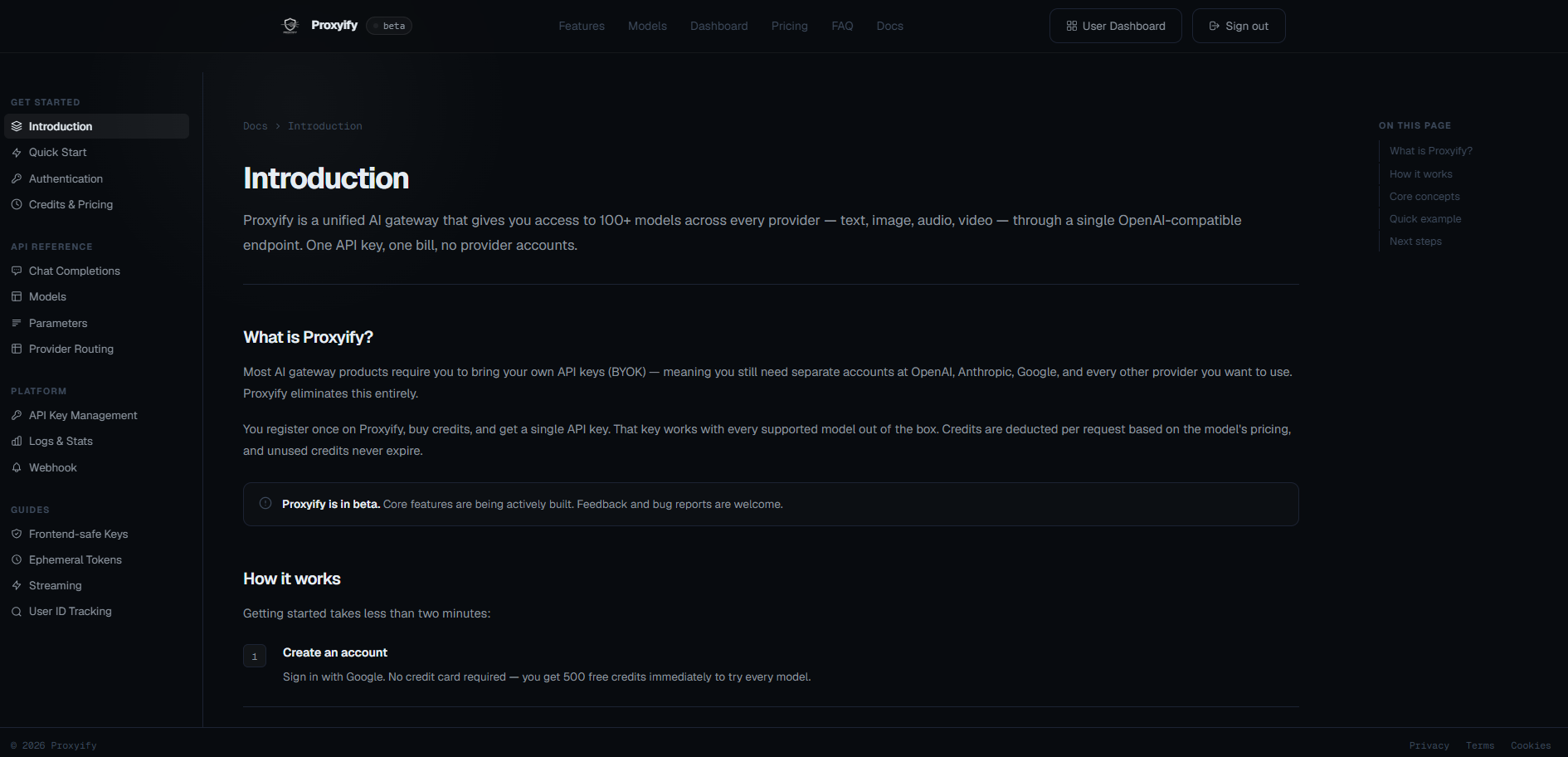Screen dimensions: 1568x757
Task: Click the User ID Tracking search icon
Action: click(17, 612)
